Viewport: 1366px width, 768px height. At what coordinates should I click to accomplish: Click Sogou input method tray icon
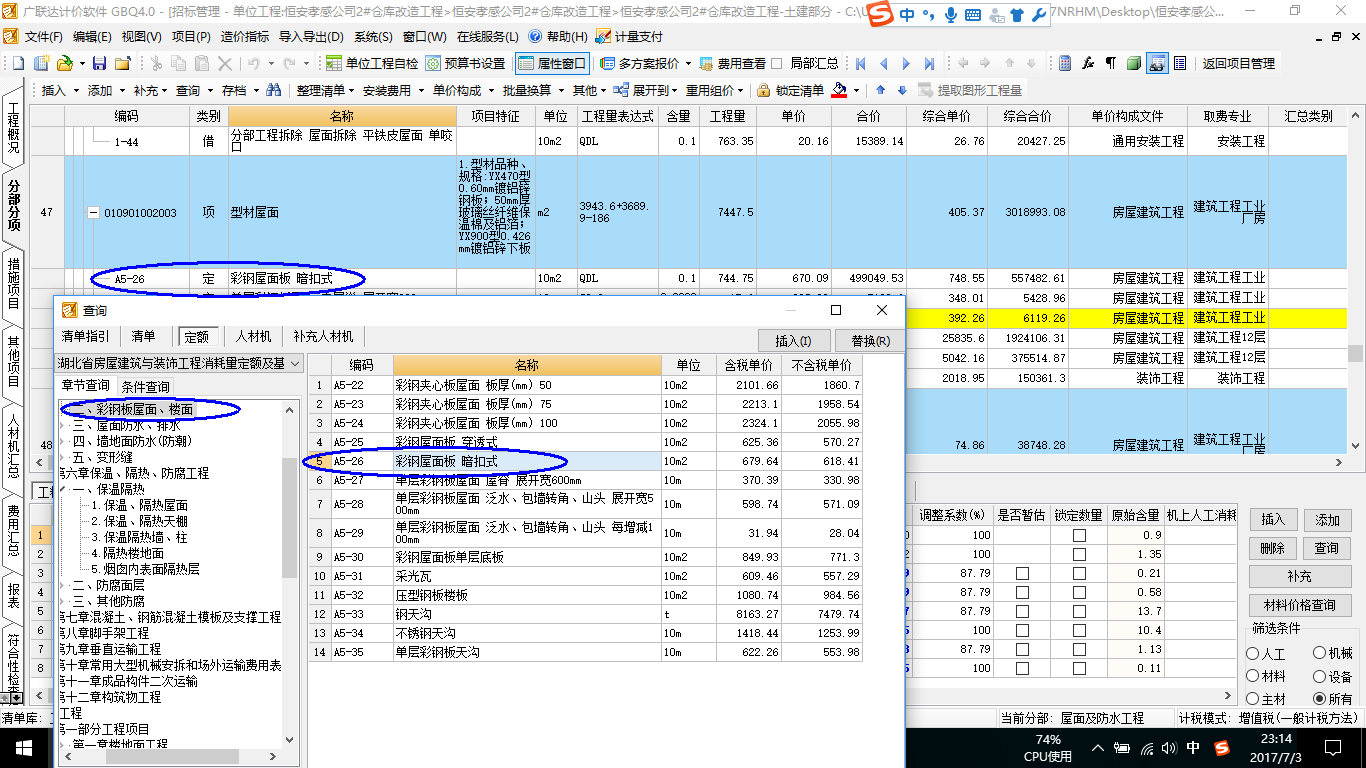[1221, 748]
